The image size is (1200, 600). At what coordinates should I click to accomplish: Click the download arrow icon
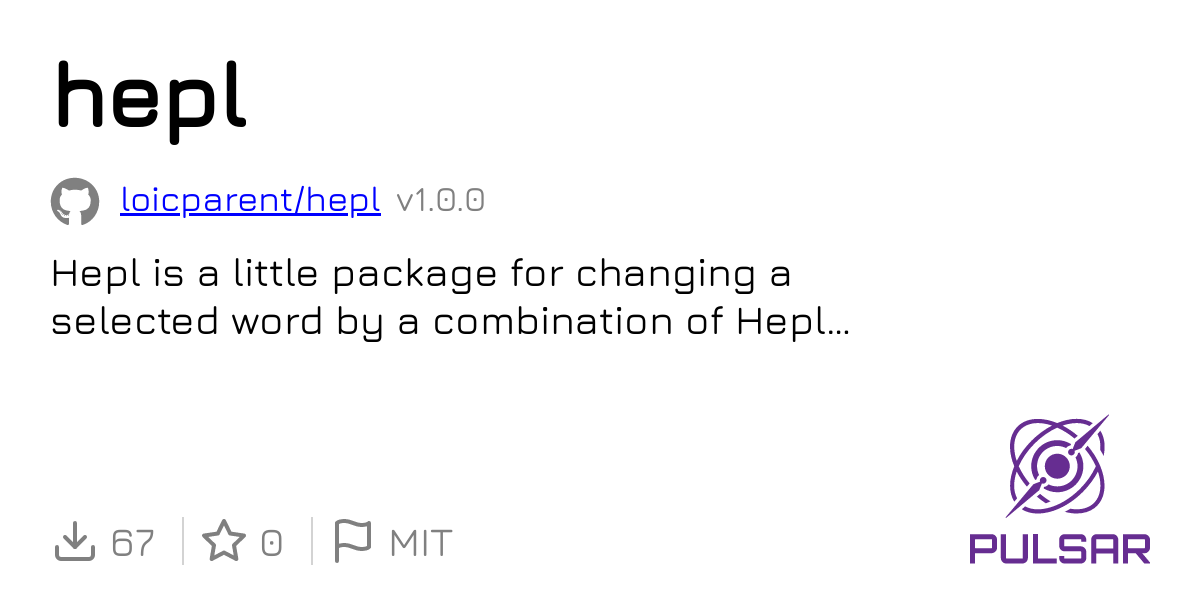point(73,542)
